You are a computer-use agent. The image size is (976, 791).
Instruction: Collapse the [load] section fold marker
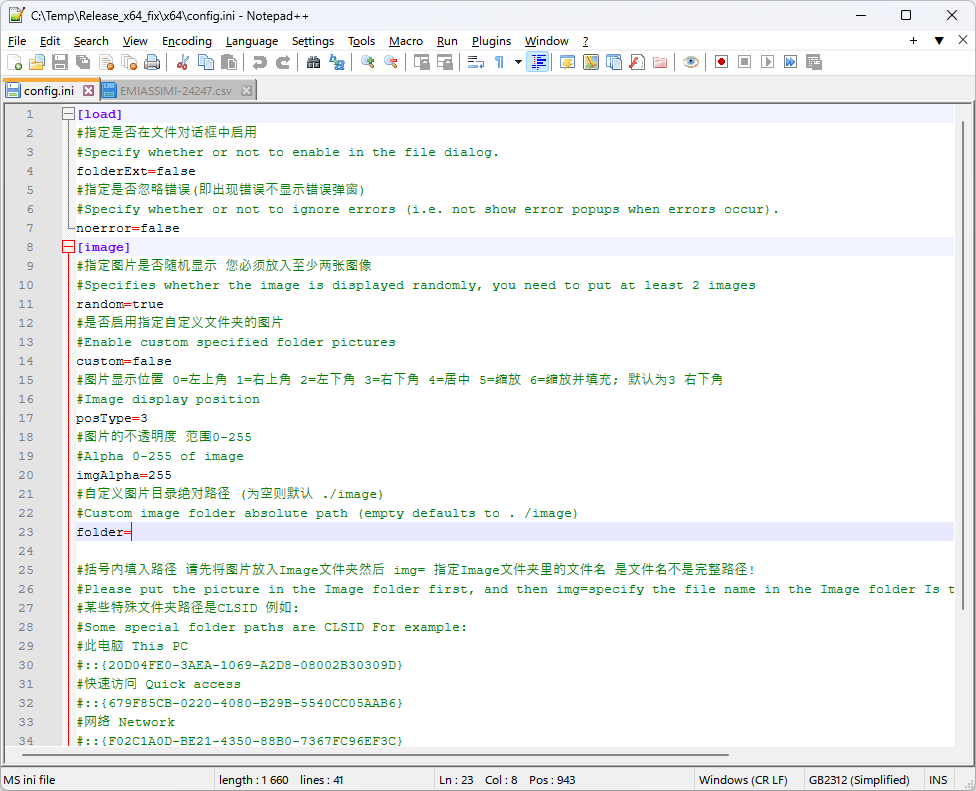pos(68,114)
